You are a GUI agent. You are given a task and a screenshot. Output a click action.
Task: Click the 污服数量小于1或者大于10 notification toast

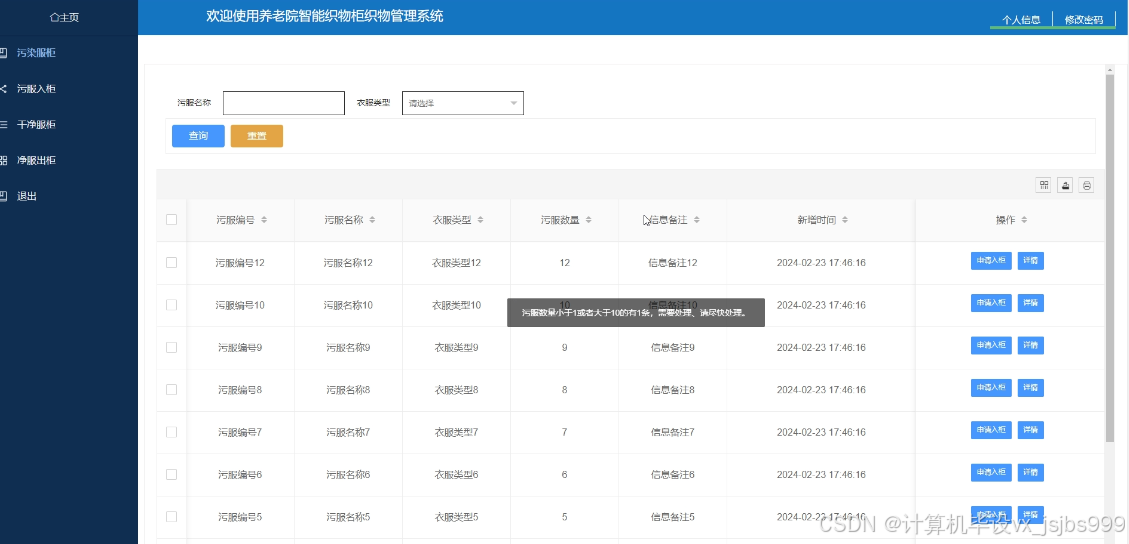click(636, 313)
